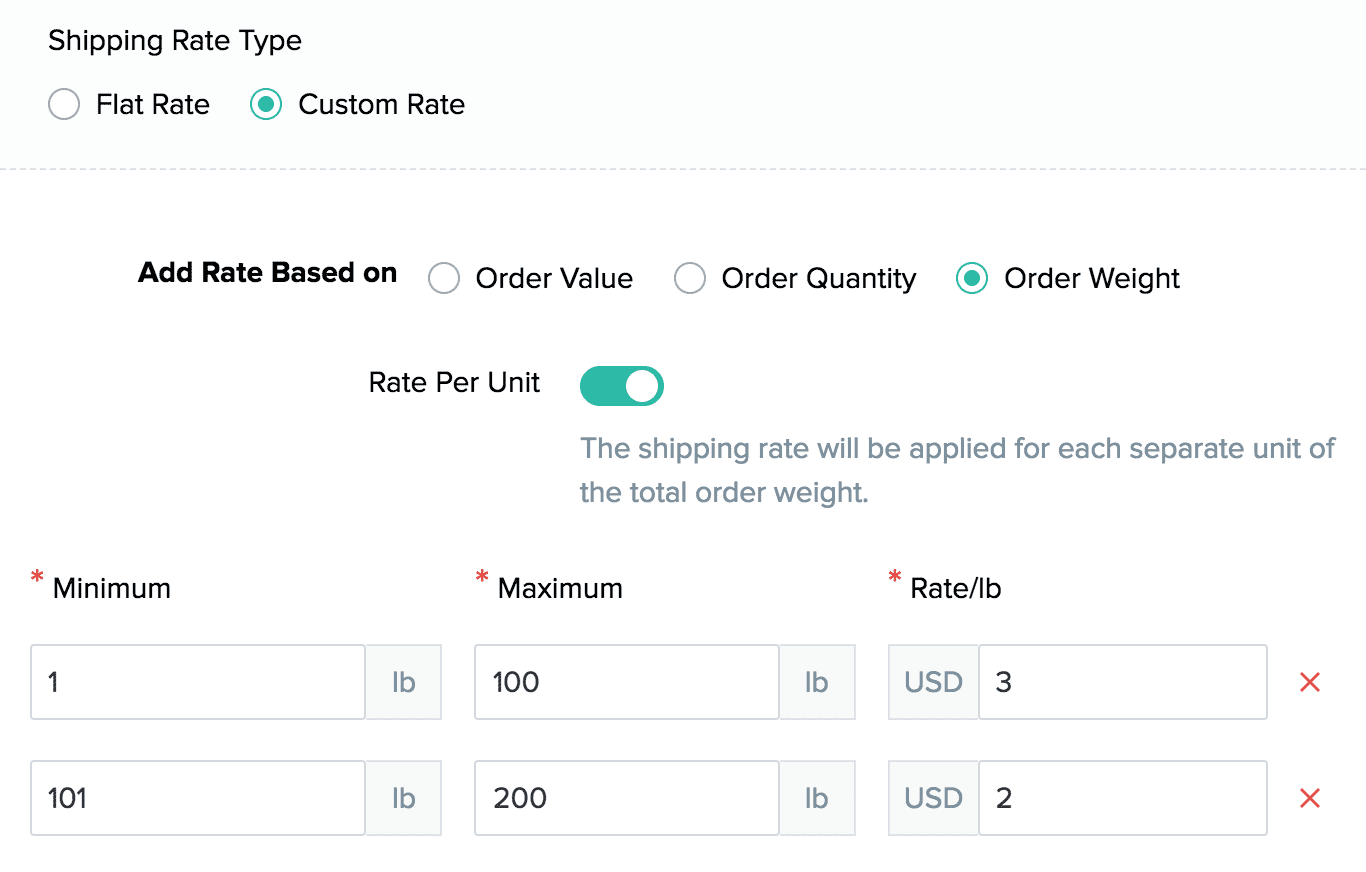Screen dimensions: 1366x872
Task: Click the Minimum field containing 1
Action: point(198,682)
